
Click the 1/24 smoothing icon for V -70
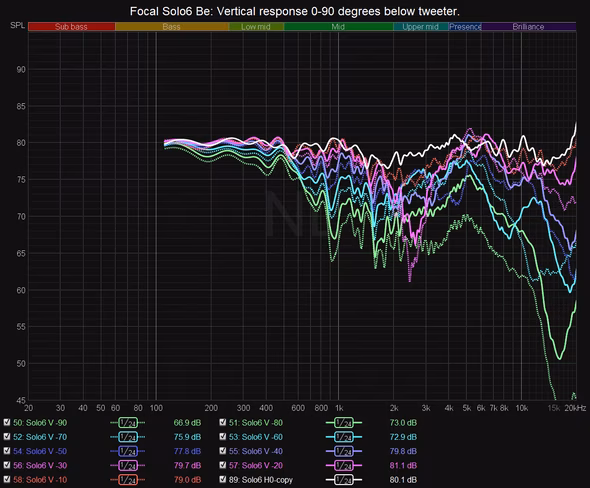pos(128,437)
